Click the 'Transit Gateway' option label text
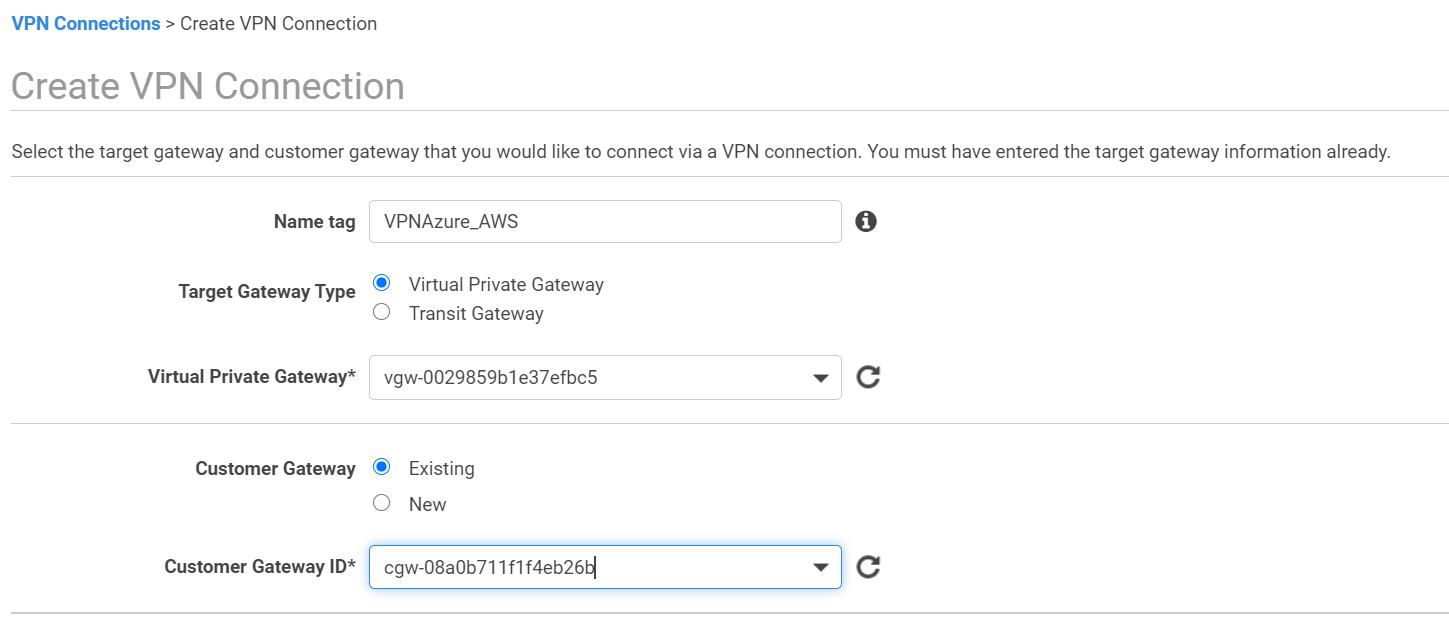 (476, 313)
